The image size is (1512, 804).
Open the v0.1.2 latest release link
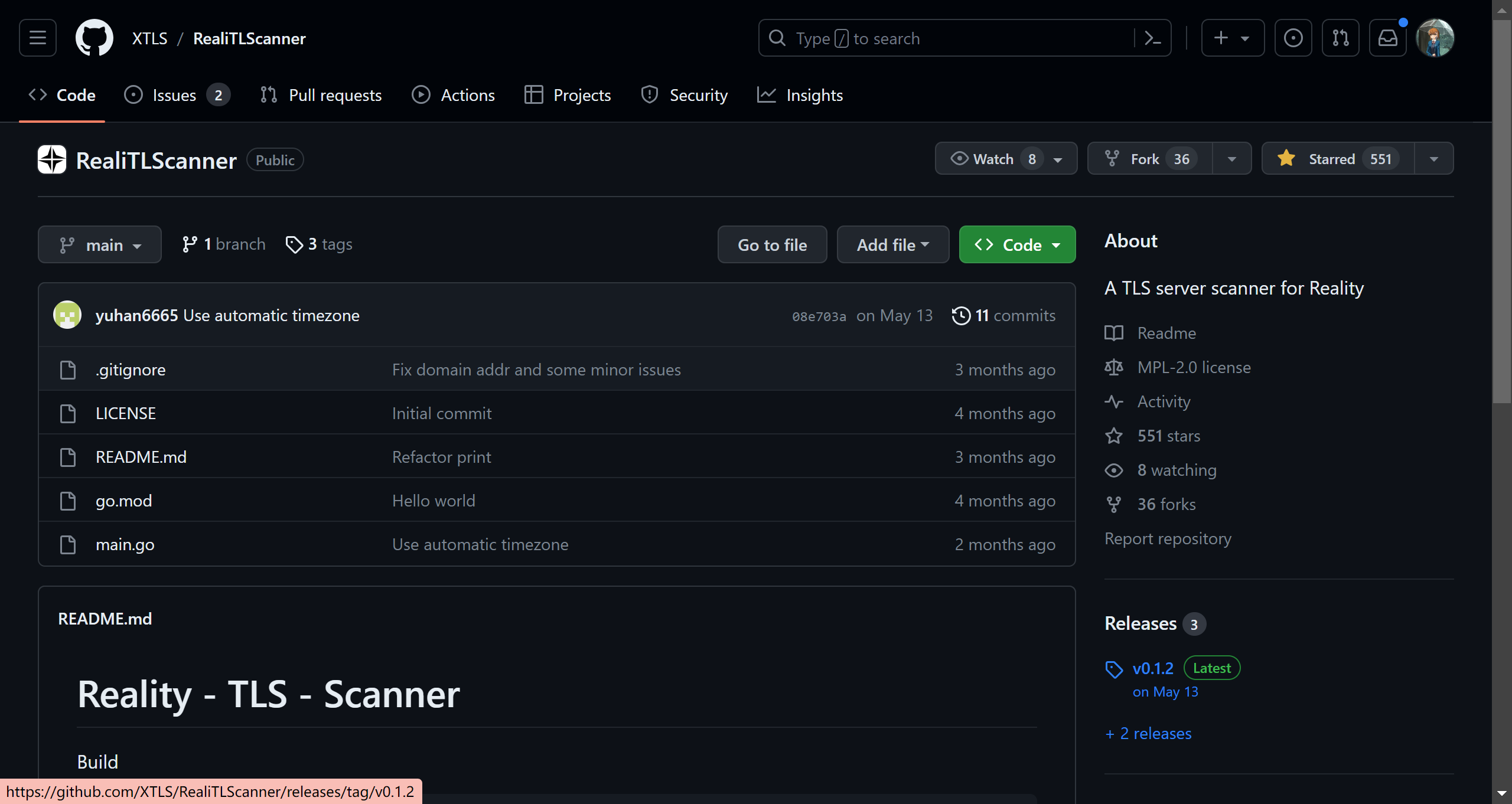point(1153,668)
